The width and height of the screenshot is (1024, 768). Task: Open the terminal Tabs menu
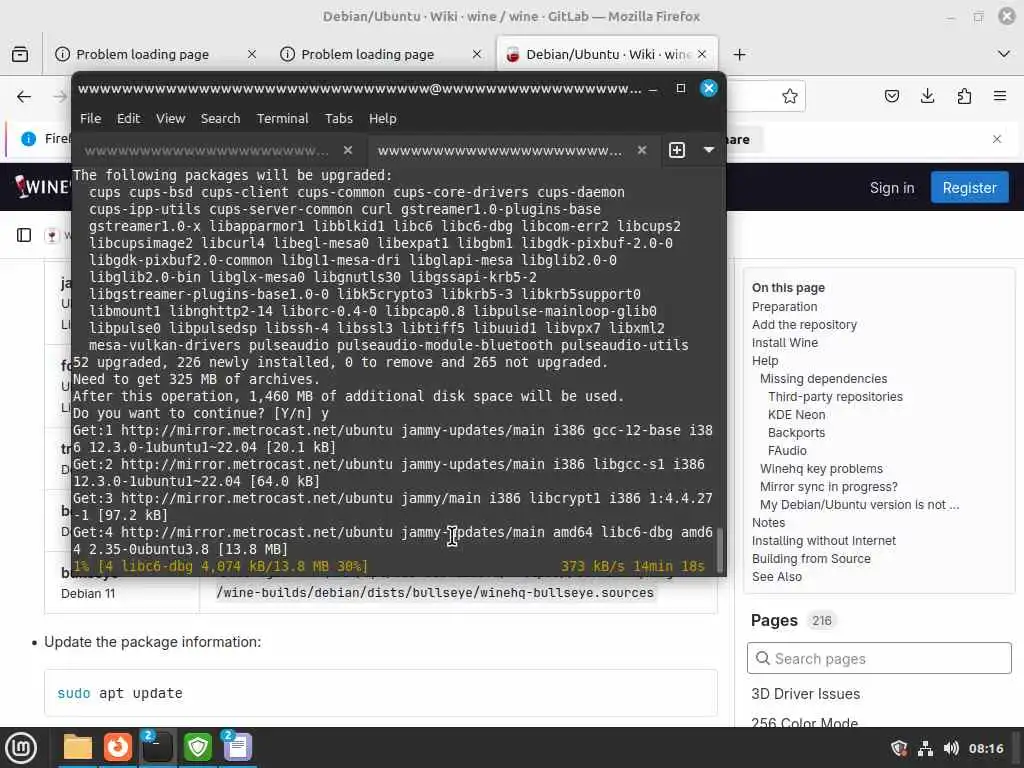[339, 118]
